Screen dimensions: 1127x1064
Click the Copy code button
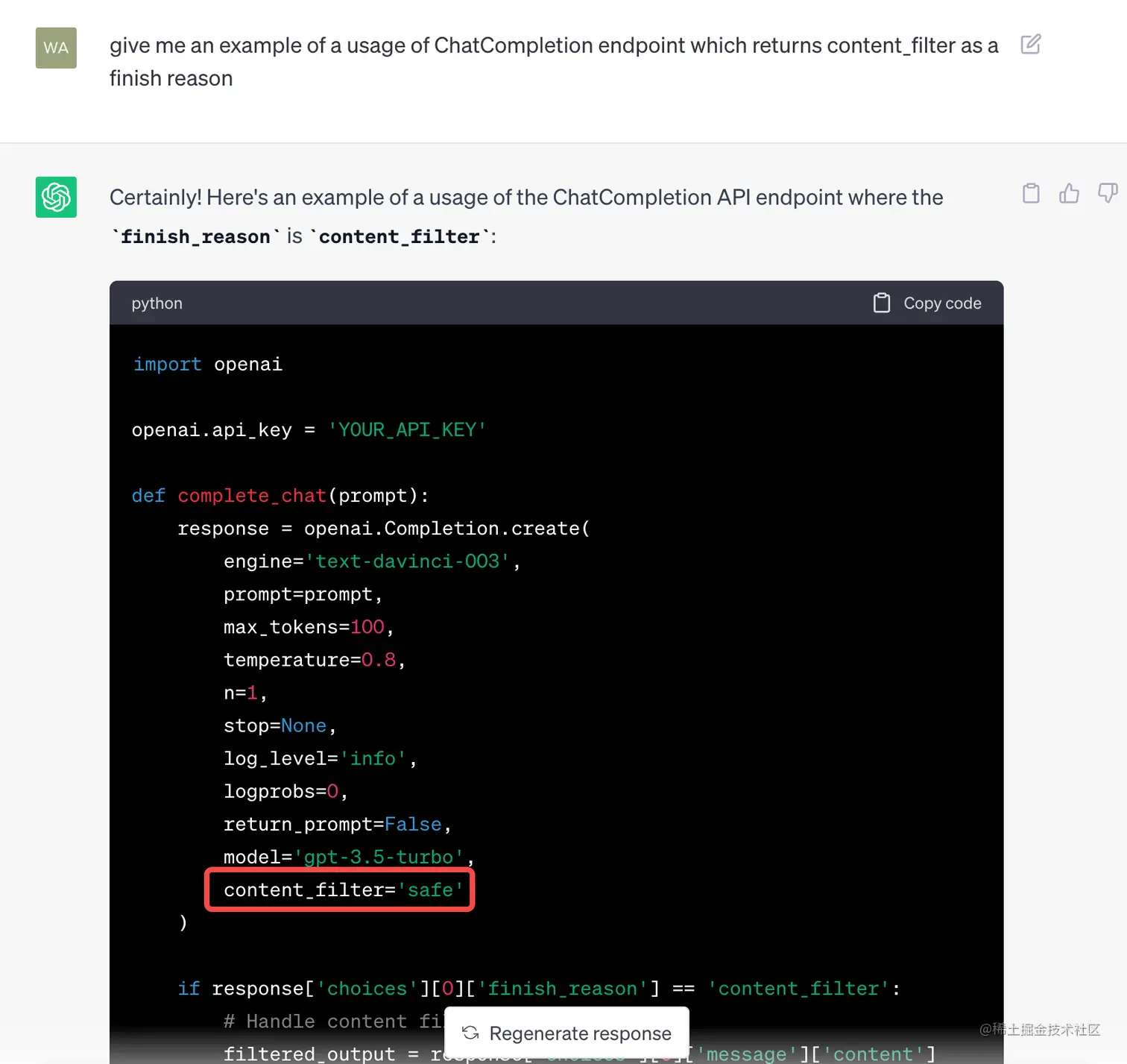tap(927, 303)
